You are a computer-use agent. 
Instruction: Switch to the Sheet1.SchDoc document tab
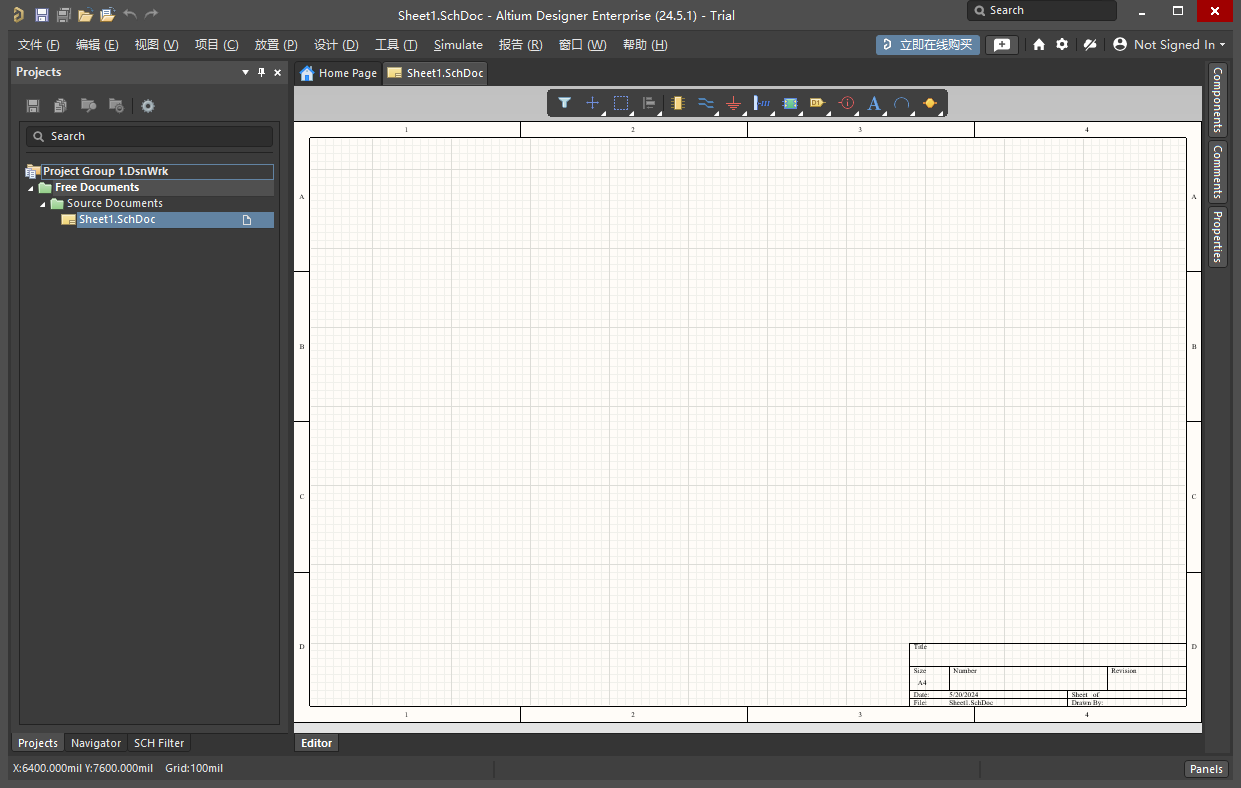click(x=435, y=73)
